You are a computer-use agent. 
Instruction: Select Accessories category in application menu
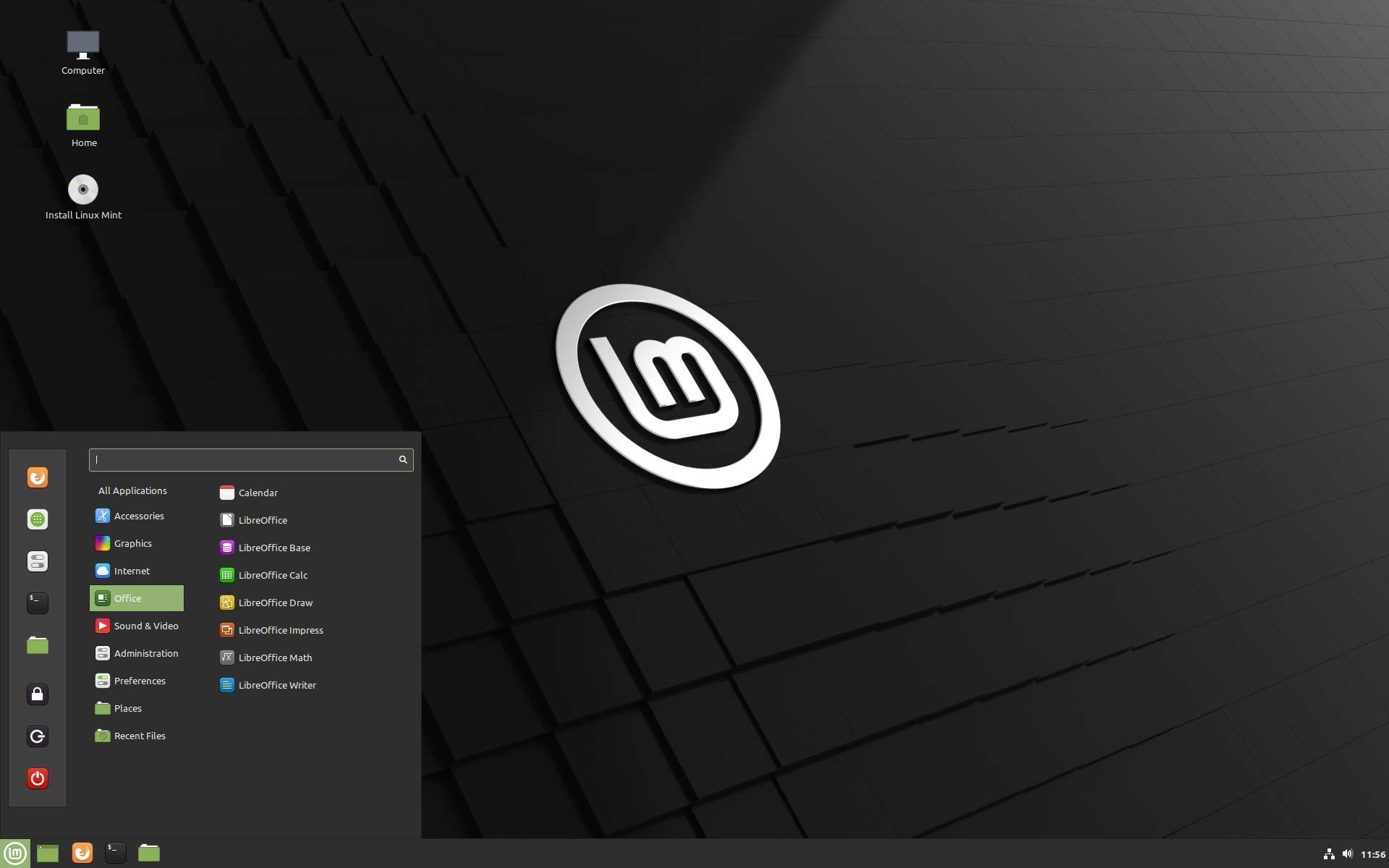(138, 516)
